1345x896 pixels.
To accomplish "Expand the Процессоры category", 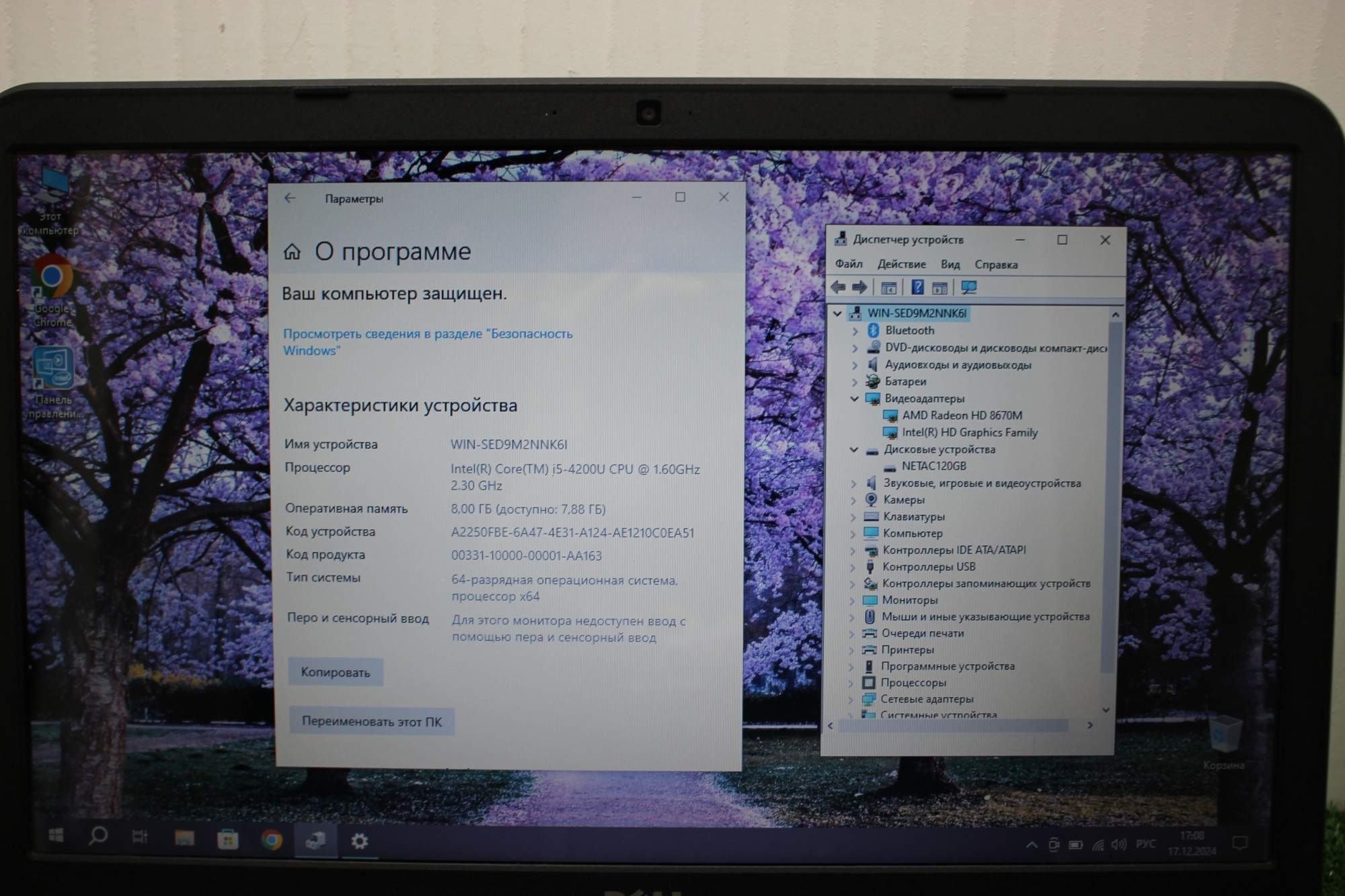I will pyautogui.click(x=851, y=683).
